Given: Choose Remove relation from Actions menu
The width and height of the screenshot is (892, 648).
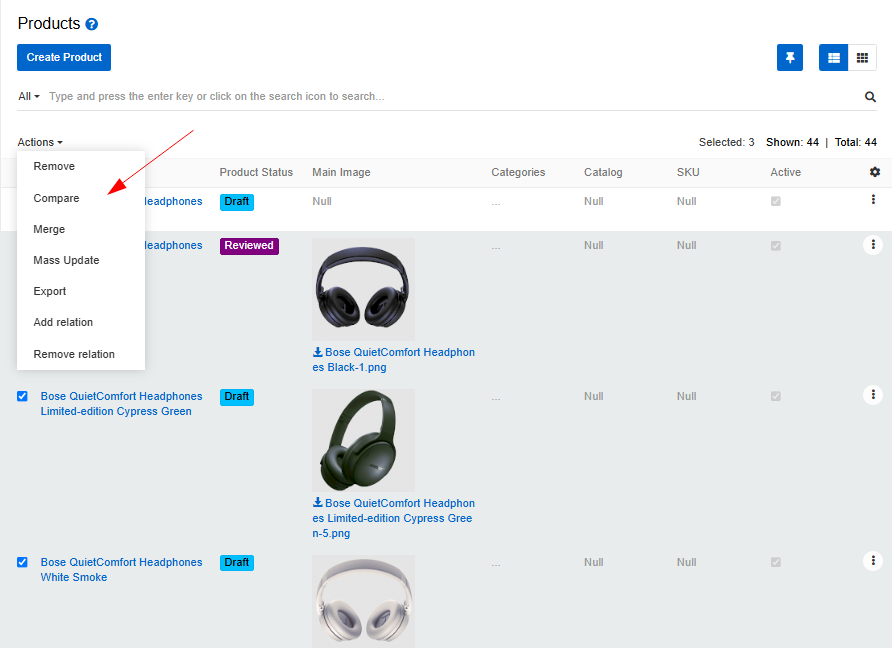Looking at the screenshot, I should coord(81,354).
